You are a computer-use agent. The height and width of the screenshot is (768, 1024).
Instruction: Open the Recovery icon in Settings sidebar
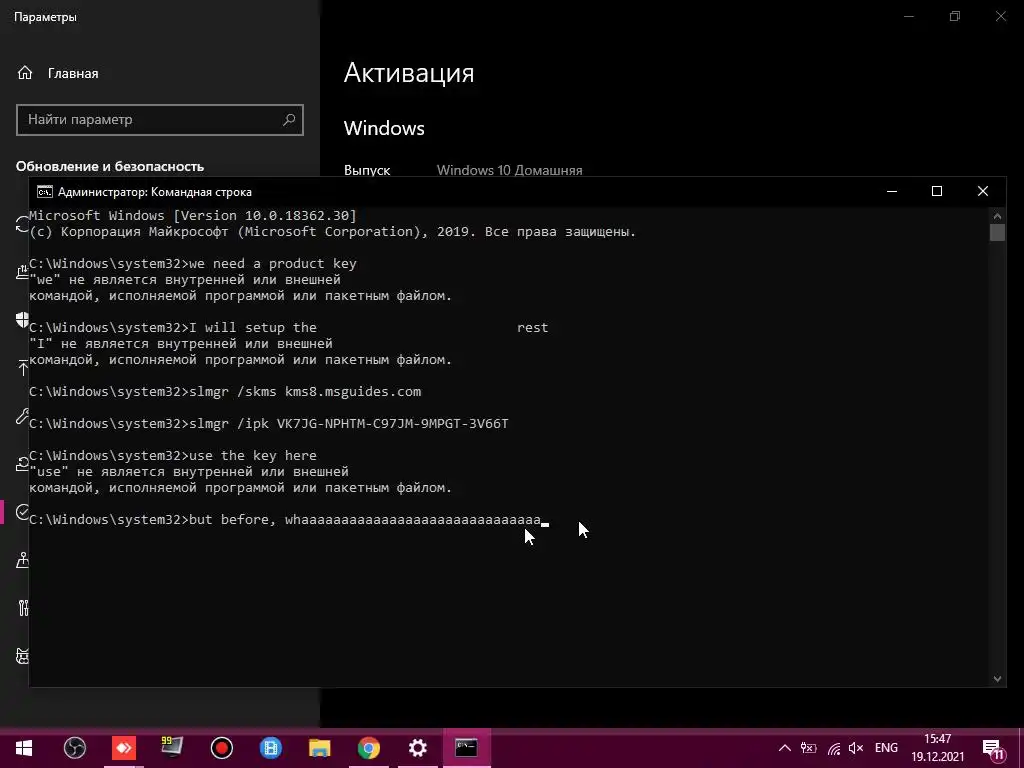pos(22,464)
